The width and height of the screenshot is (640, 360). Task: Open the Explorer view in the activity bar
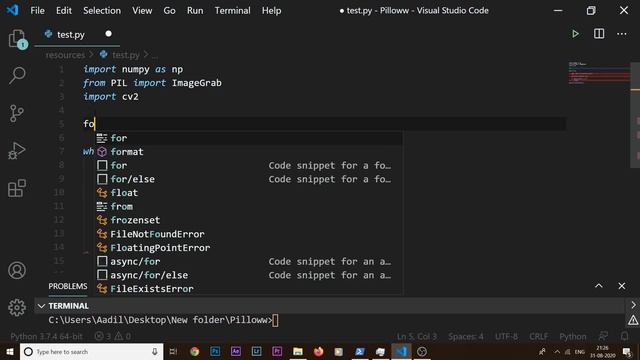click(17, 39)
